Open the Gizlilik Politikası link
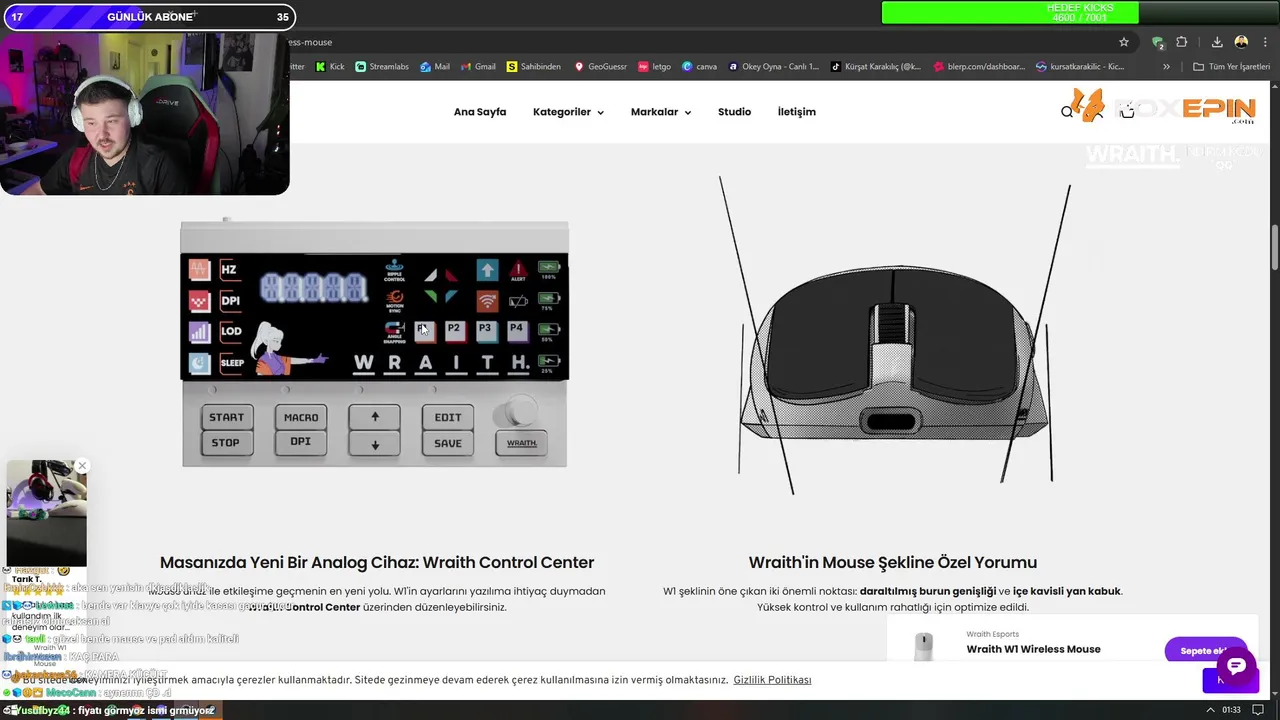This screenshot has width=1280, height=720. coord(772,680)
